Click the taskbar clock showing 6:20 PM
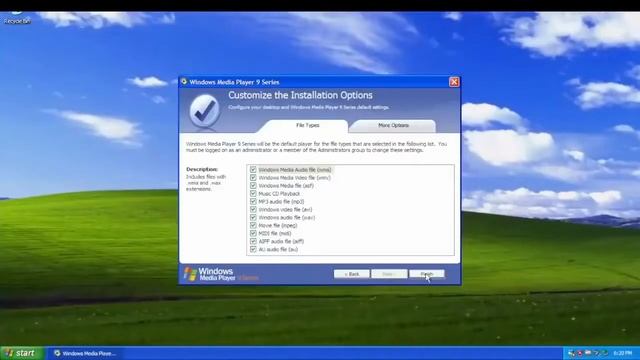The width and height of the screenshot is (640, 360). pyautogui.click(x=622, y=353)
